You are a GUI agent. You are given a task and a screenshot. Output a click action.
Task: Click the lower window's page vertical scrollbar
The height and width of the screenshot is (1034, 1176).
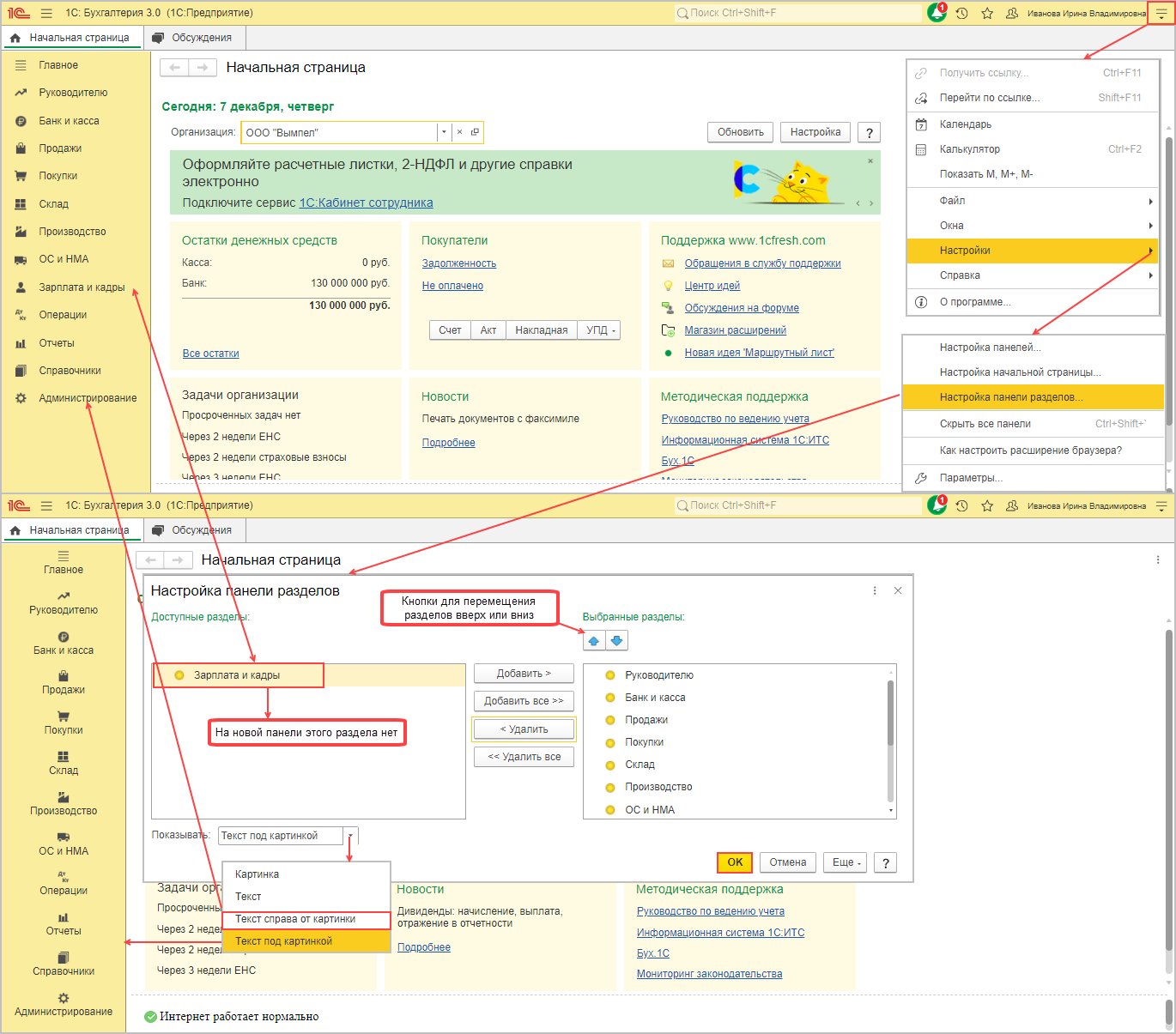coord(1169,789)
